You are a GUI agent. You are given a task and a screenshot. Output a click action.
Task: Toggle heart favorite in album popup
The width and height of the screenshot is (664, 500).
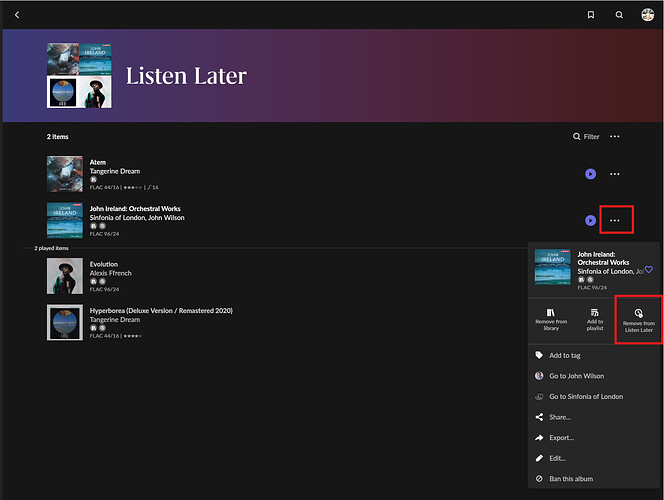648,269
